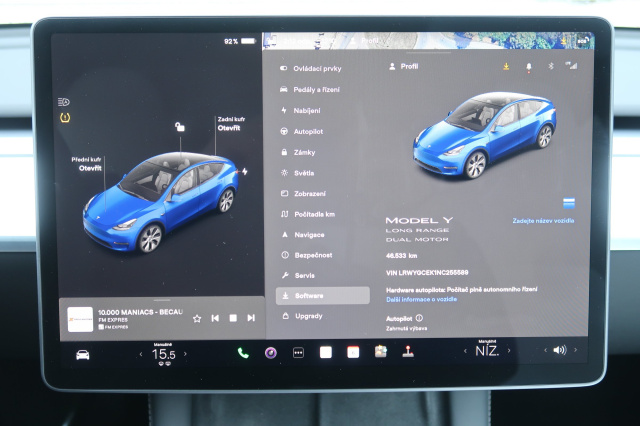Tap the cellular signal icon
The image size is (640, 426).
tap(571, 65)
